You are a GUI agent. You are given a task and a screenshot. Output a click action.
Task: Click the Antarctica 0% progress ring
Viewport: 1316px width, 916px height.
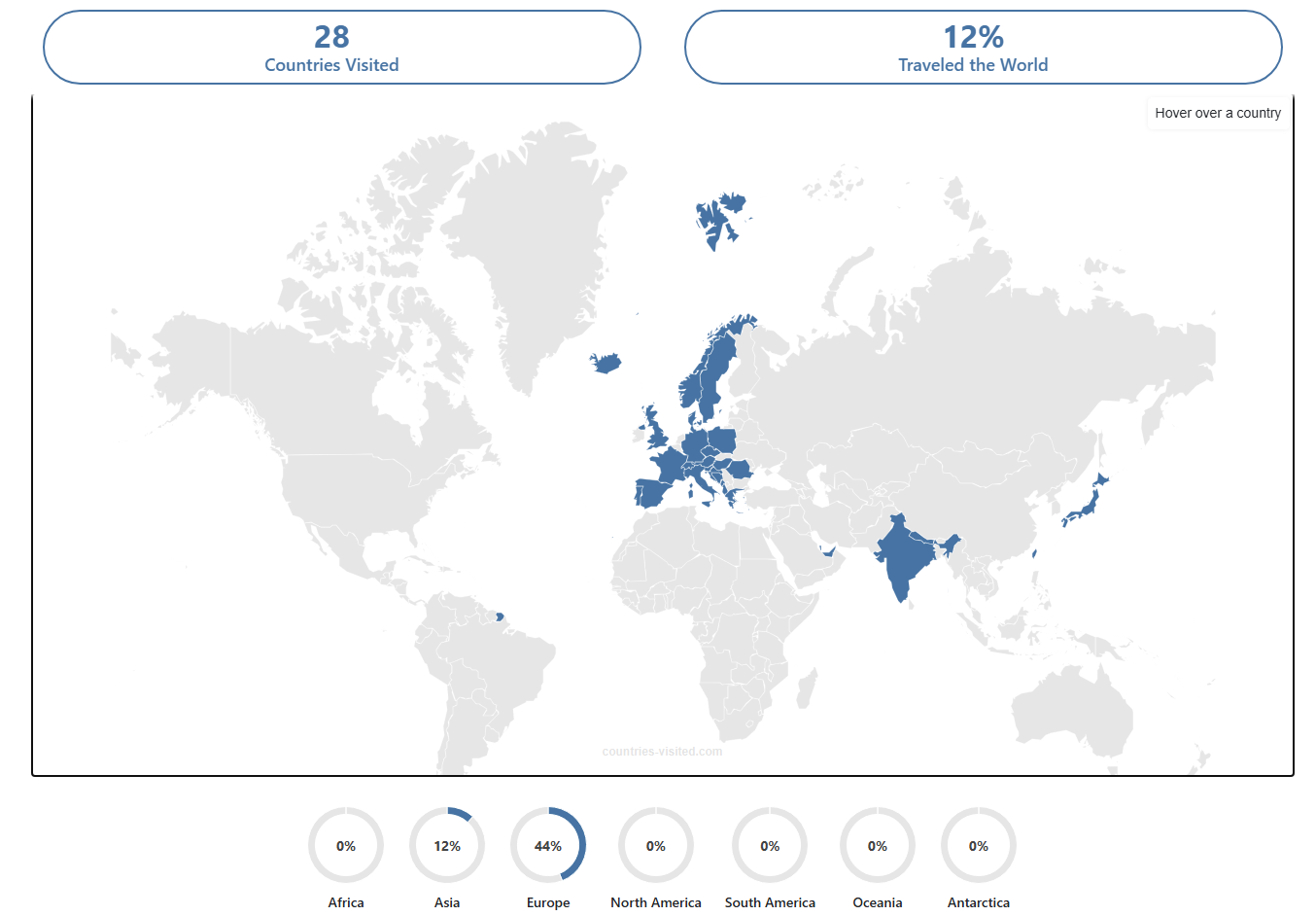click(979, 845)
